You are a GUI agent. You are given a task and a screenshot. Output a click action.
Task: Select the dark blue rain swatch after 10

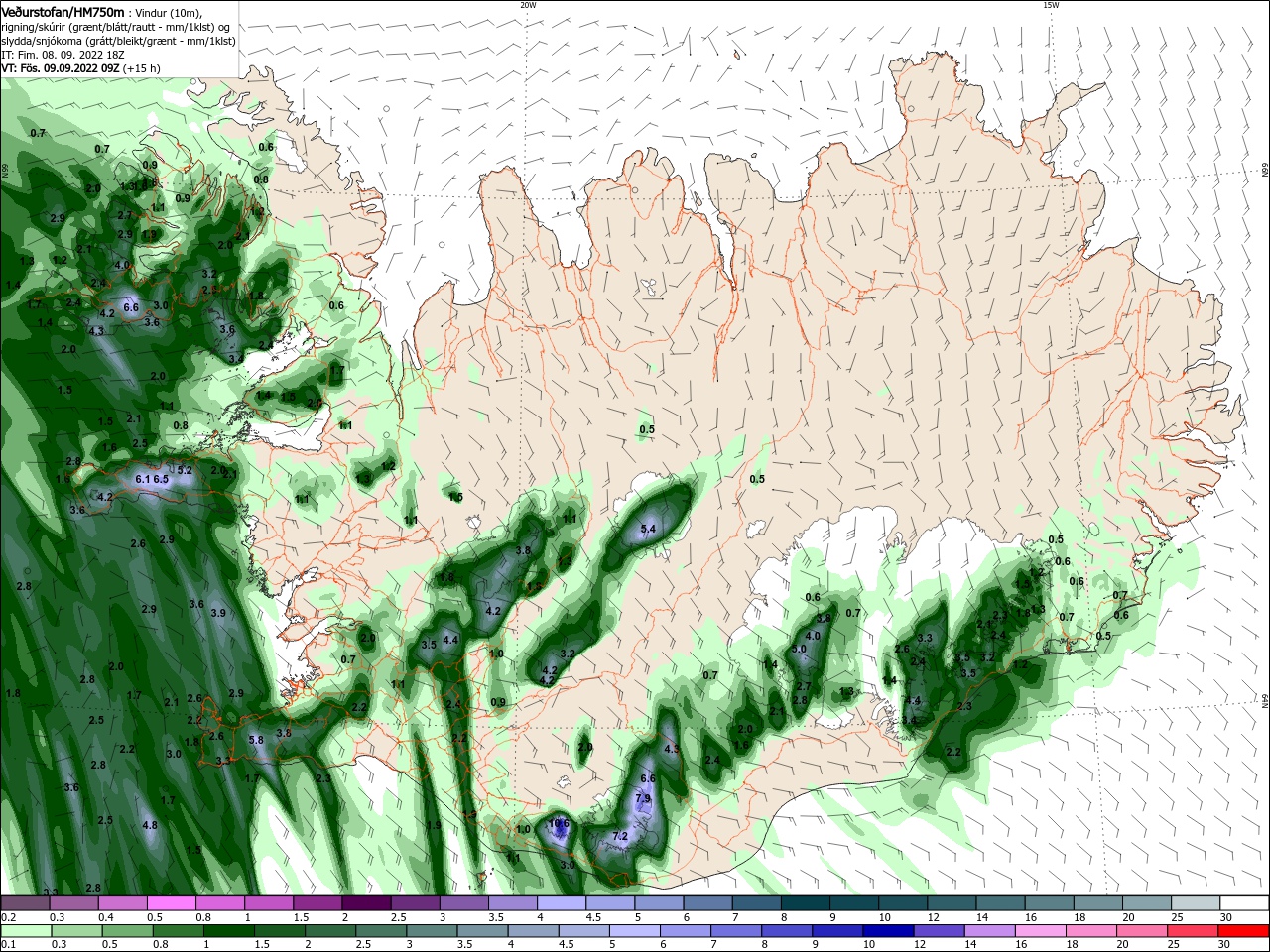(x=886, y=931)
